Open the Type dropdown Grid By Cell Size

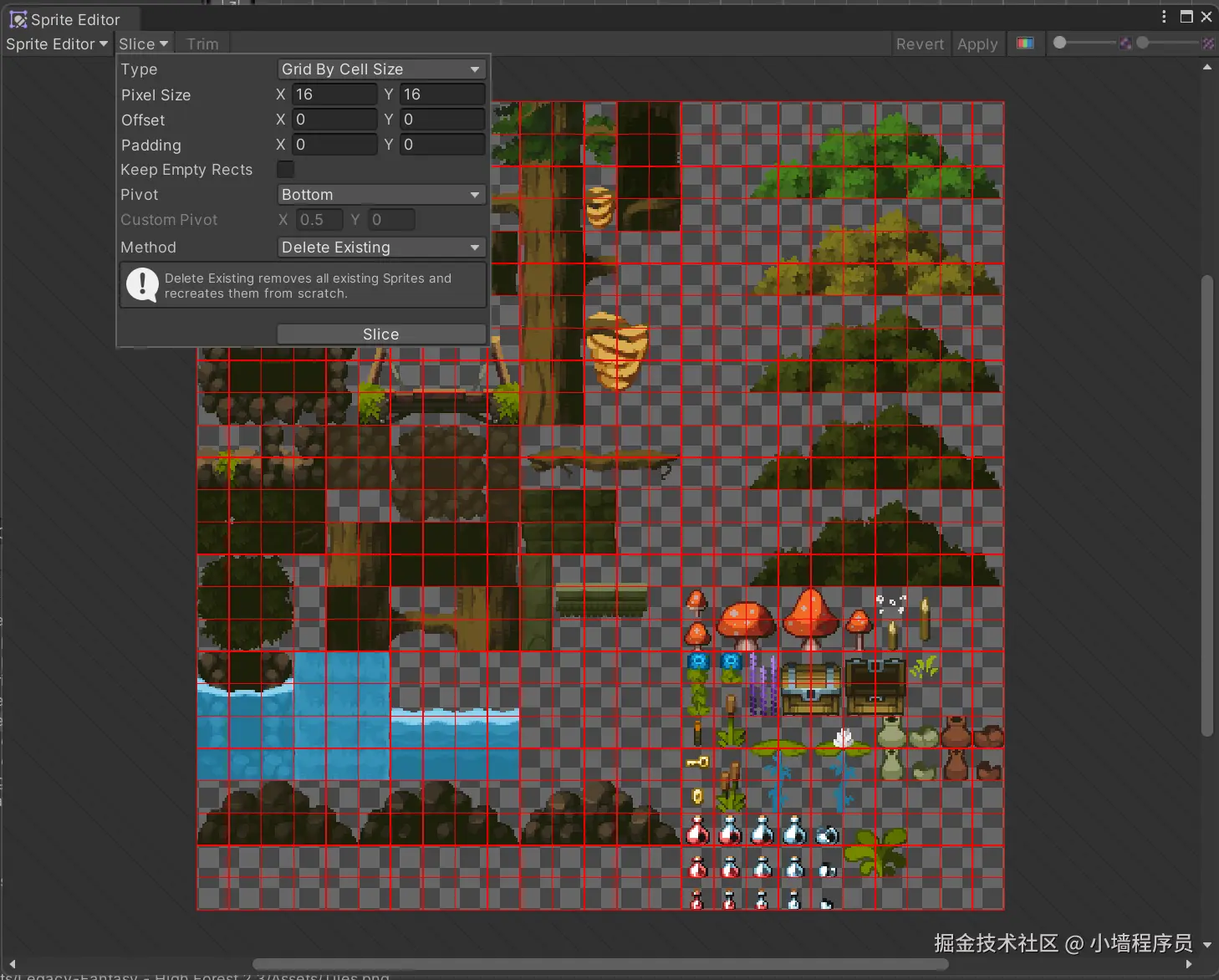point(380,69)
